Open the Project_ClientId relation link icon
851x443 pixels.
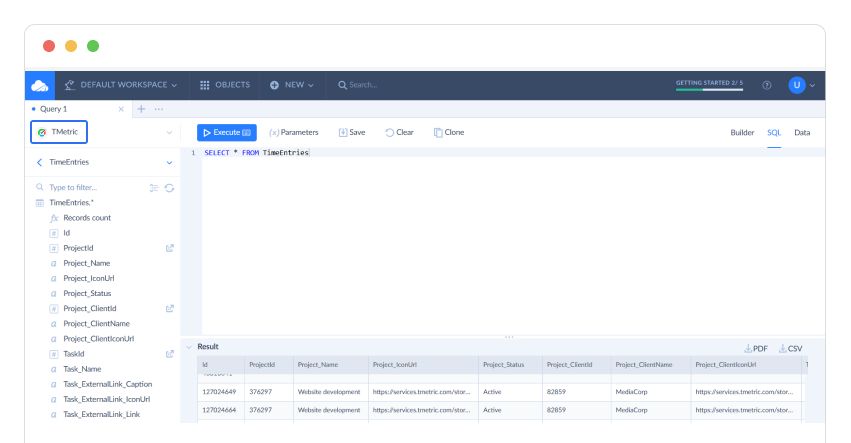169,308
